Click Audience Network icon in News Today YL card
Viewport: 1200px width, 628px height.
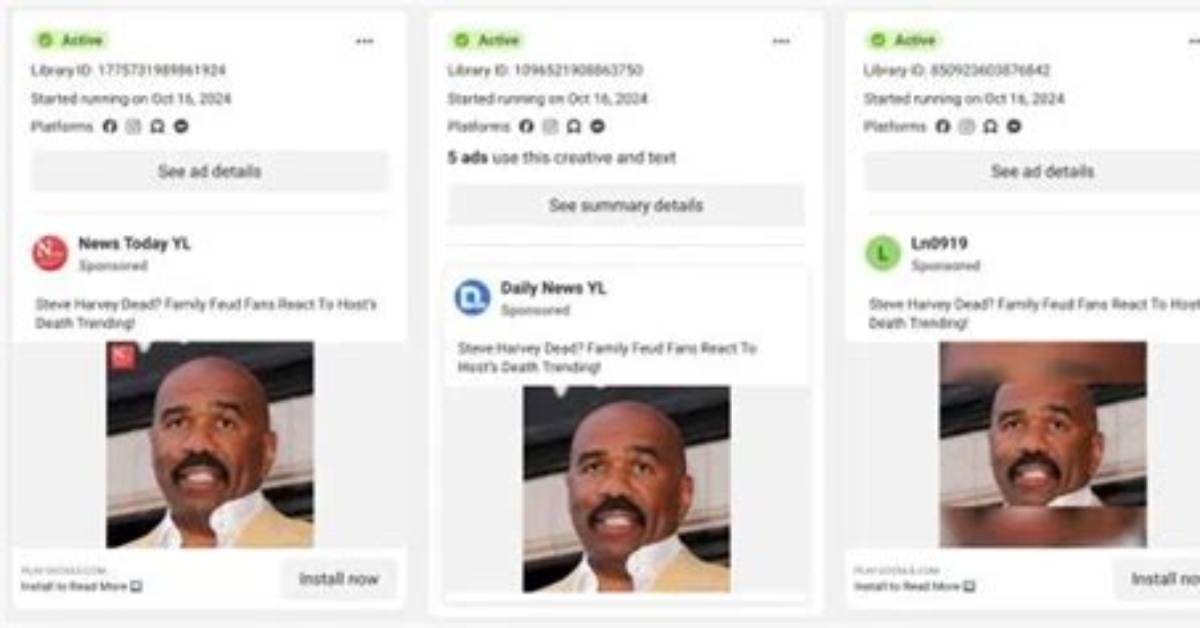coord(157,127)
